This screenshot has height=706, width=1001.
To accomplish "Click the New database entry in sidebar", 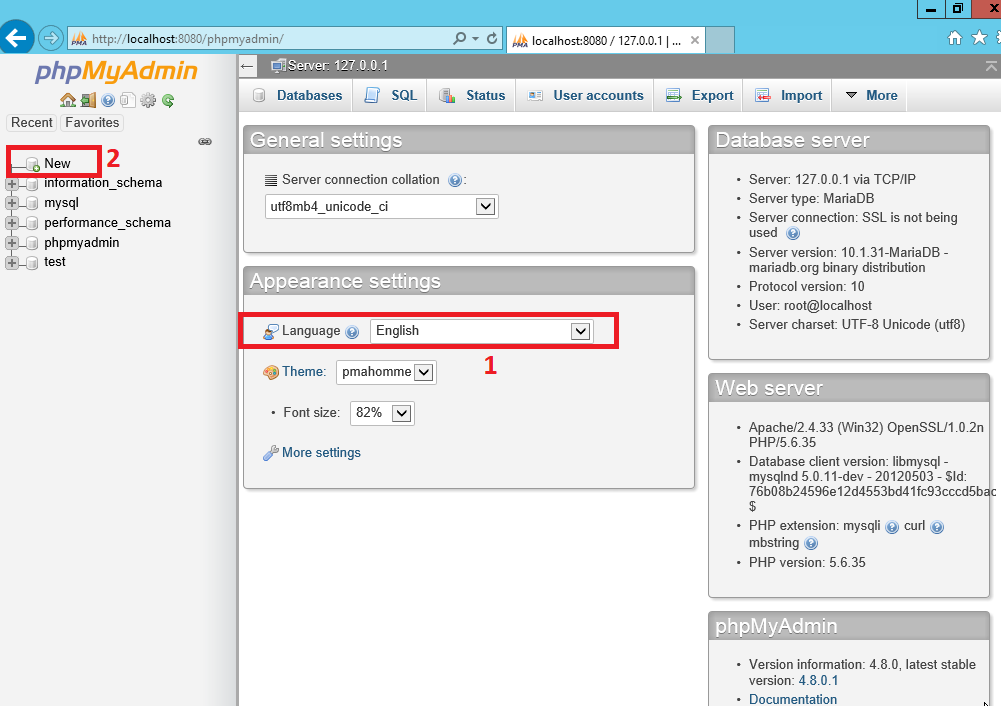I will (x=57, y=162).
